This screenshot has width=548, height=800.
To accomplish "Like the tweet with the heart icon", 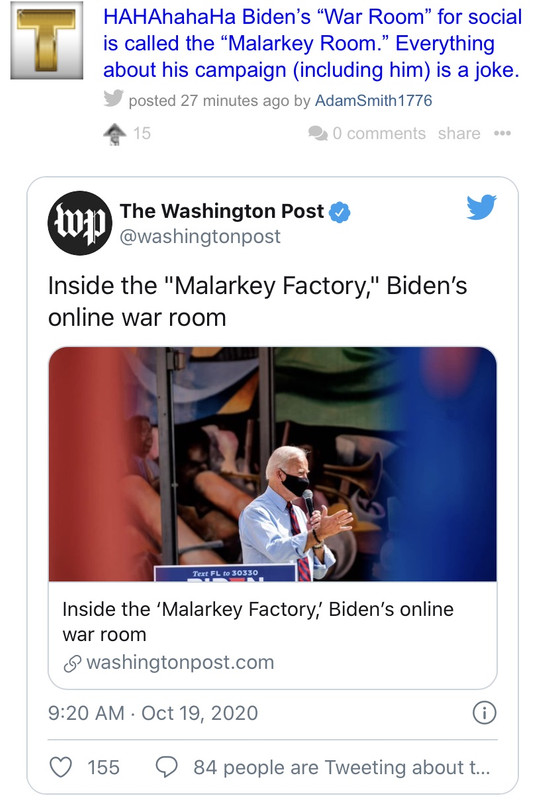I will click(61, 767).
